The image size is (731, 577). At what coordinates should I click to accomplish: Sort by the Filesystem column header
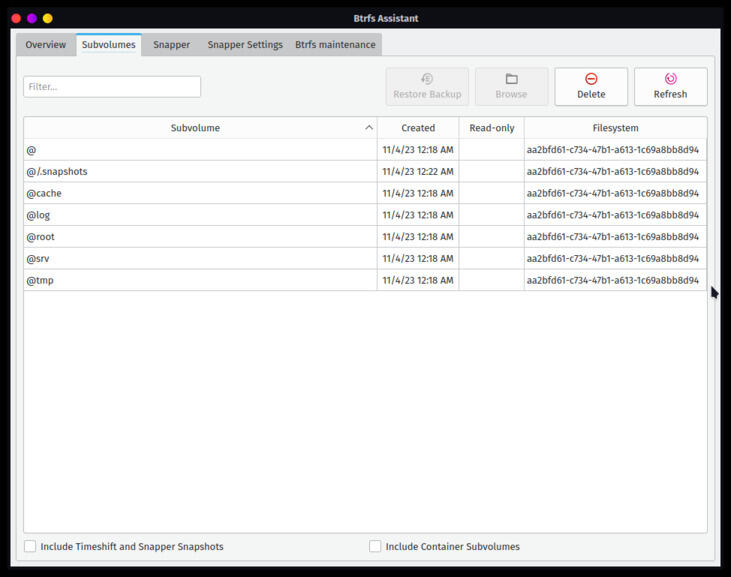point(615,128)
